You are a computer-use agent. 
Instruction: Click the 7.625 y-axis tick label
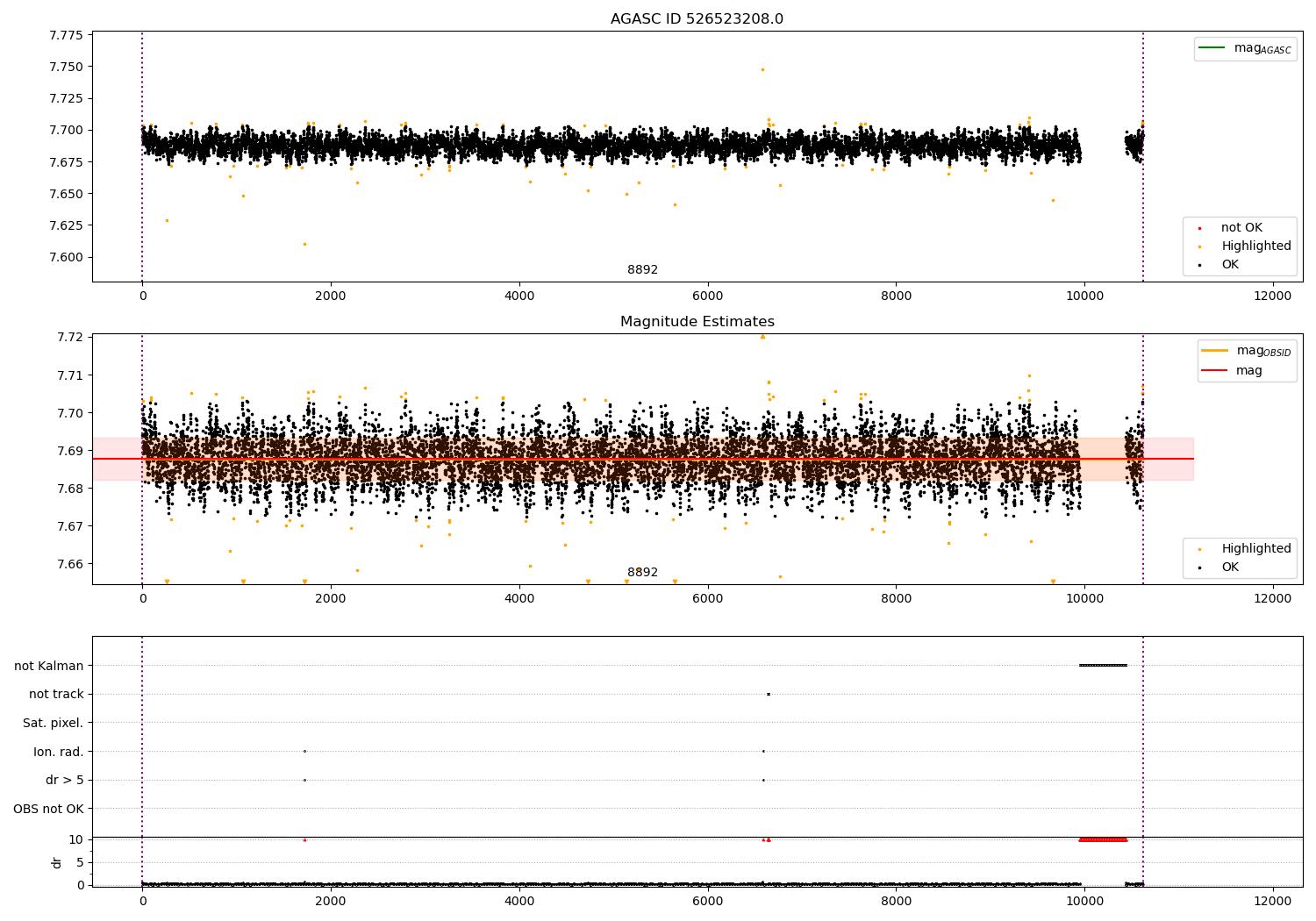66,225
